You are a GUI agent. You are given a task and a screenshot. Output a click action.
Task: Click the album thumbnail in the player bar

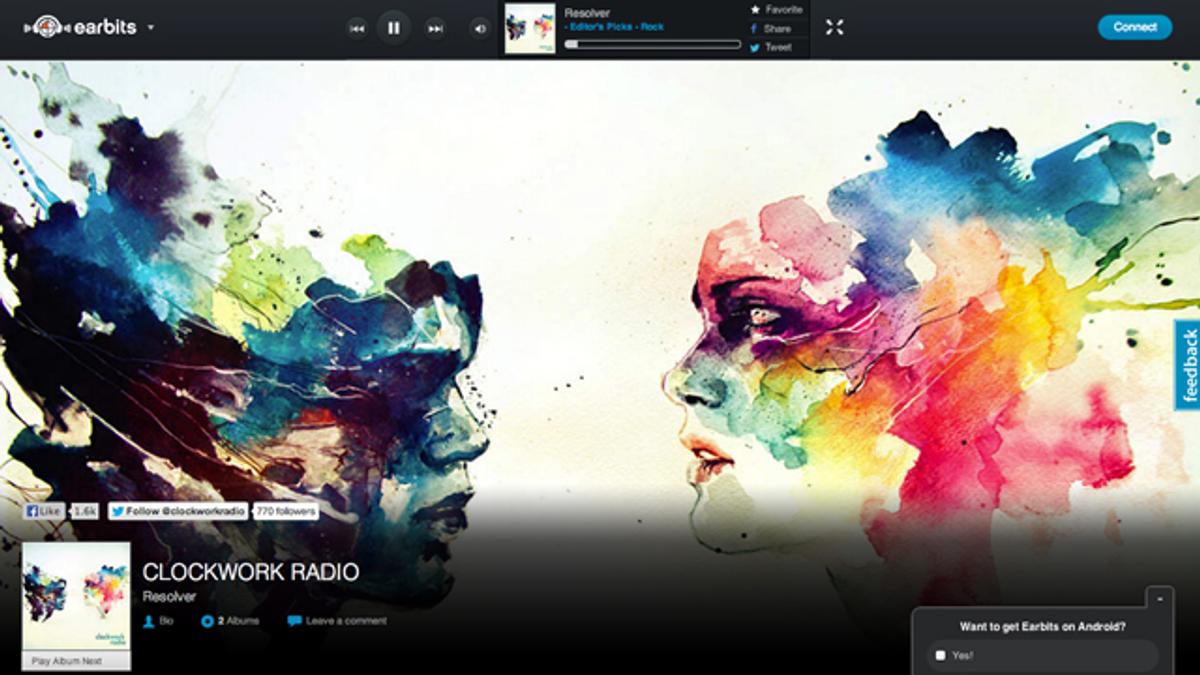pos(530,28)
